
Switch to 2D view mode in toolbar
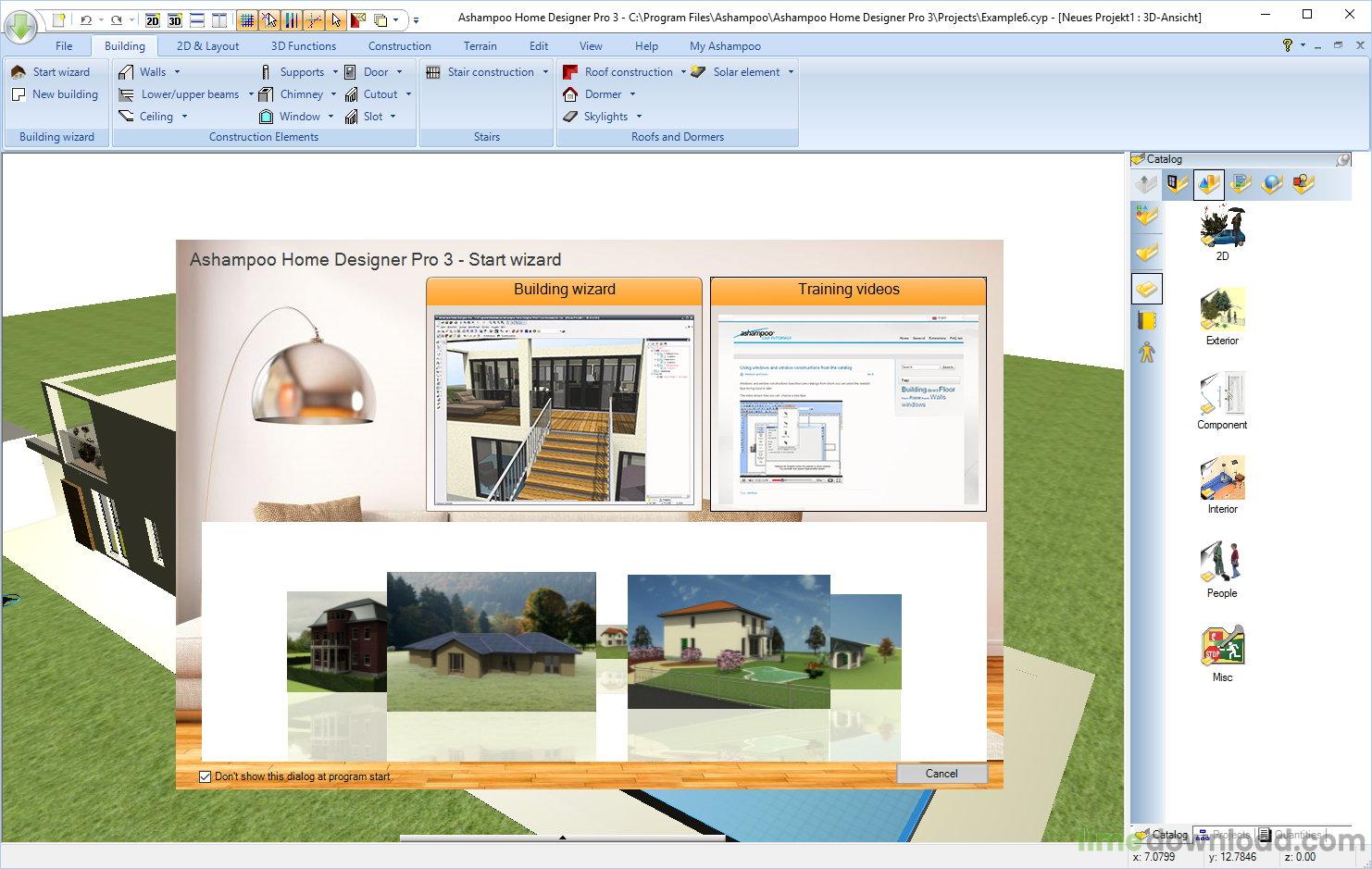(152, 19)
